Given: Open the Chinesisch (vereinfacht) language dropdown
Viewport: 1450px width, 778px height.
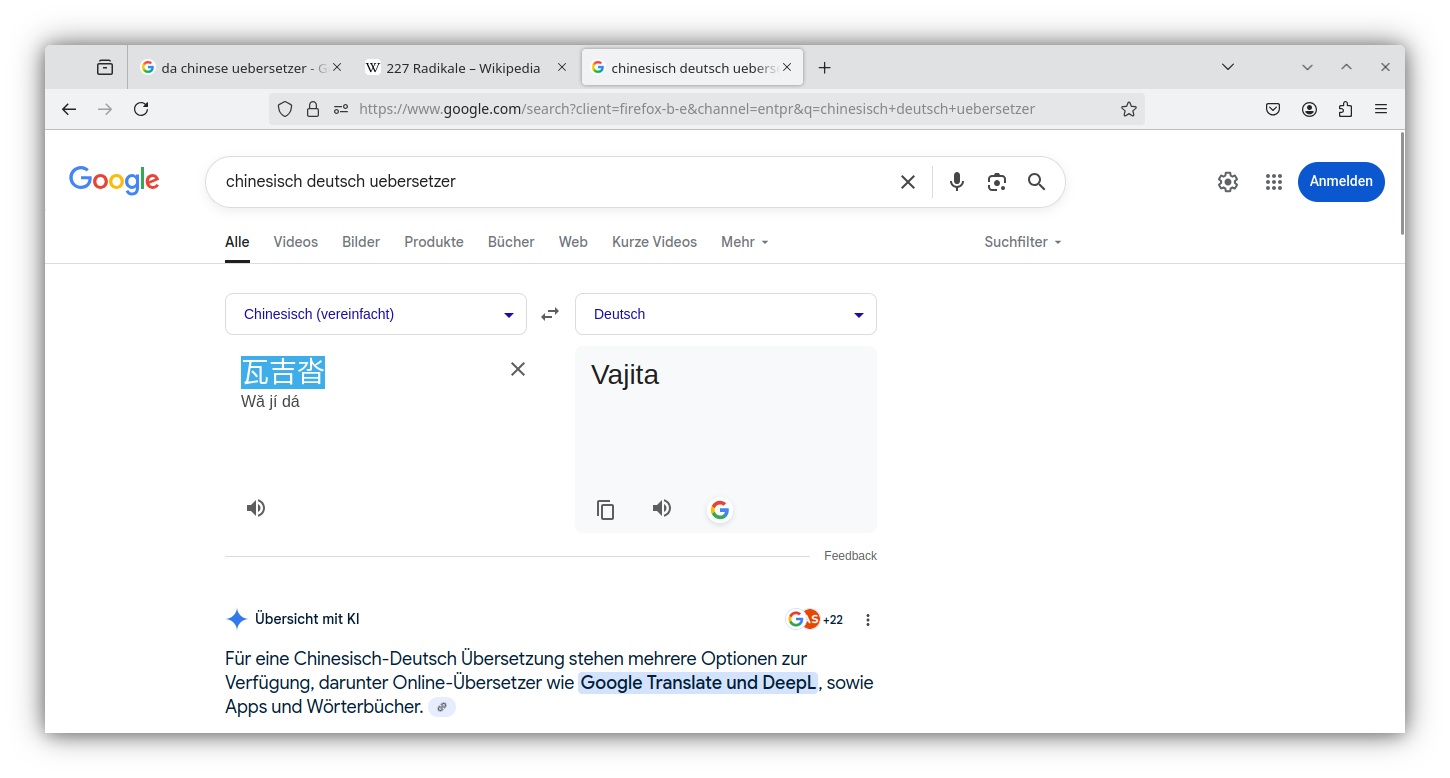Looking at the screenshot, I should 375,313.
